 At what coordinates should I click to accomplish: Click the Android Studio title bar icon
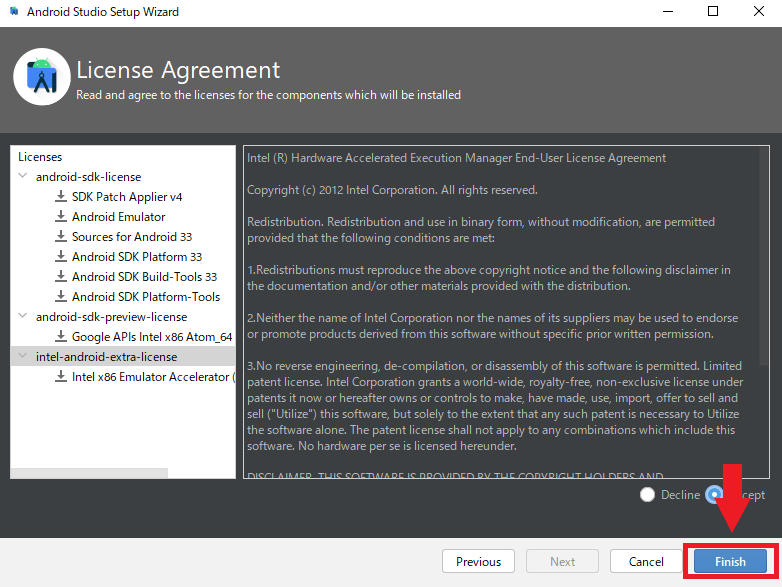(x=14, y=11)
